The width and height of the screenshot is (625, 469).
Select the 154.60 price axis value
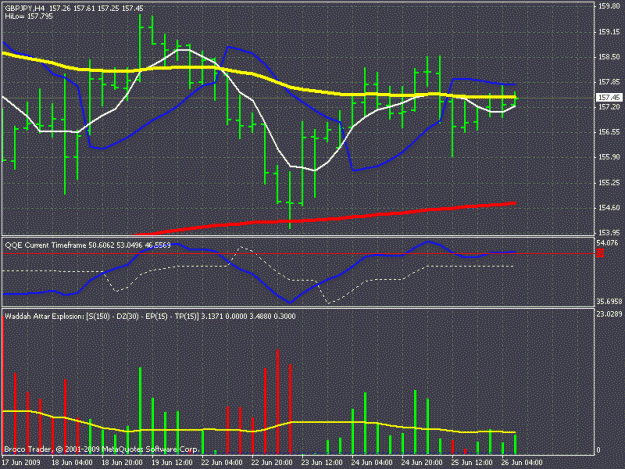coord(609,208)
